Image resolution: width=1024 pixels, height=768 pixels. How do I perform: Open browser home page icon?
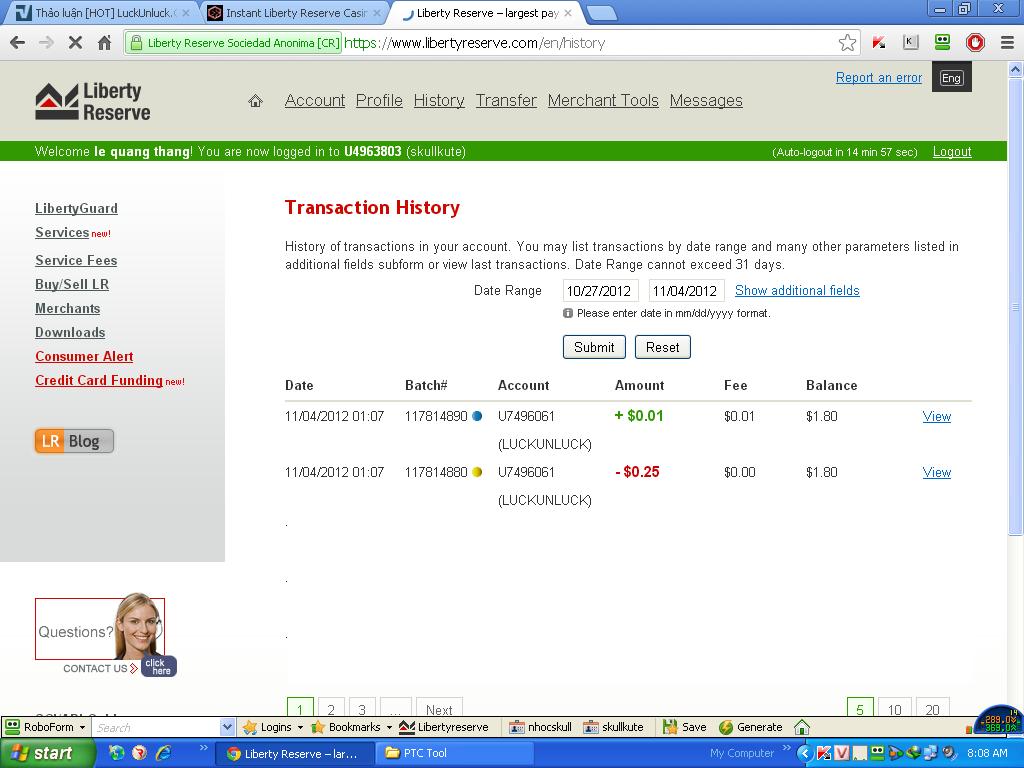click(104, 43)
